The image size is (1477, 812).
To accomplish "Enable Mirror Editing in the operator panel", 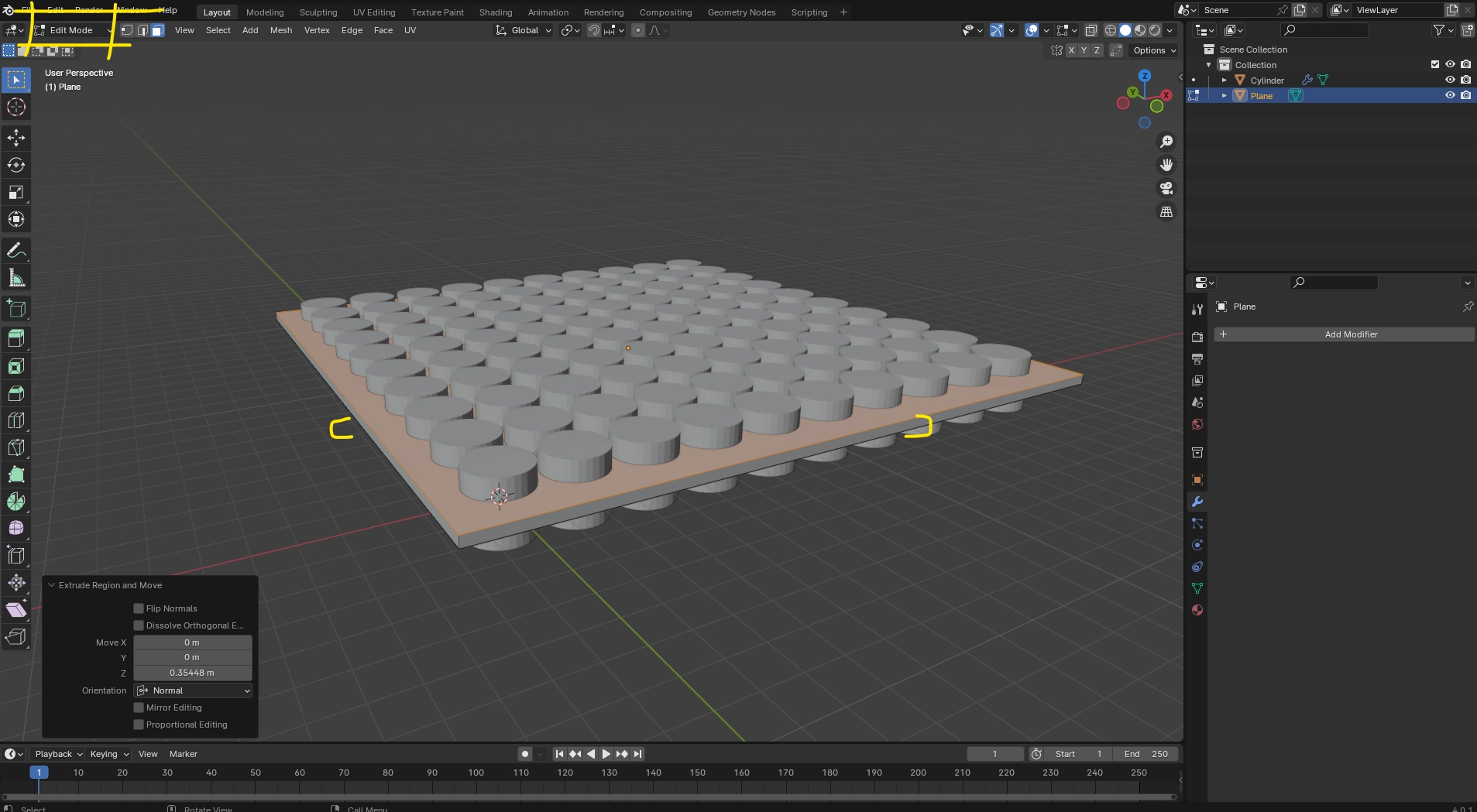I will tap(138, 707).
